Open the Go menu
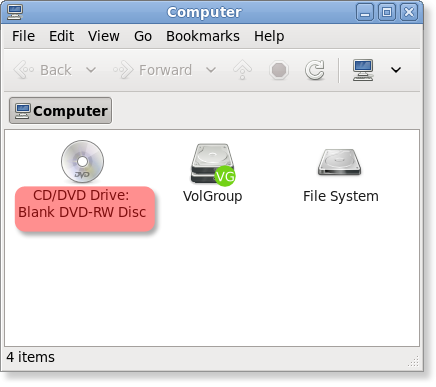 [x=143, y=36]
